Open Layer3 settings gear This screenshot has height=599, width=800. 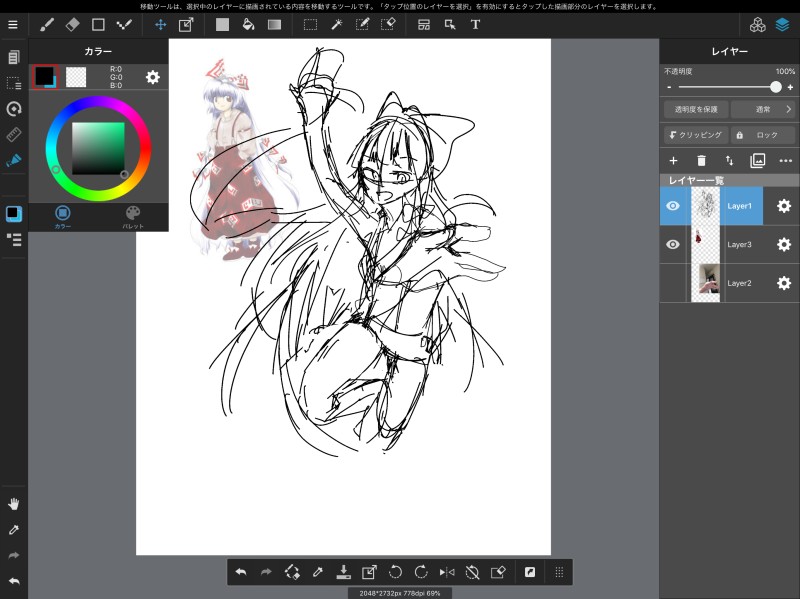(784, 244)
